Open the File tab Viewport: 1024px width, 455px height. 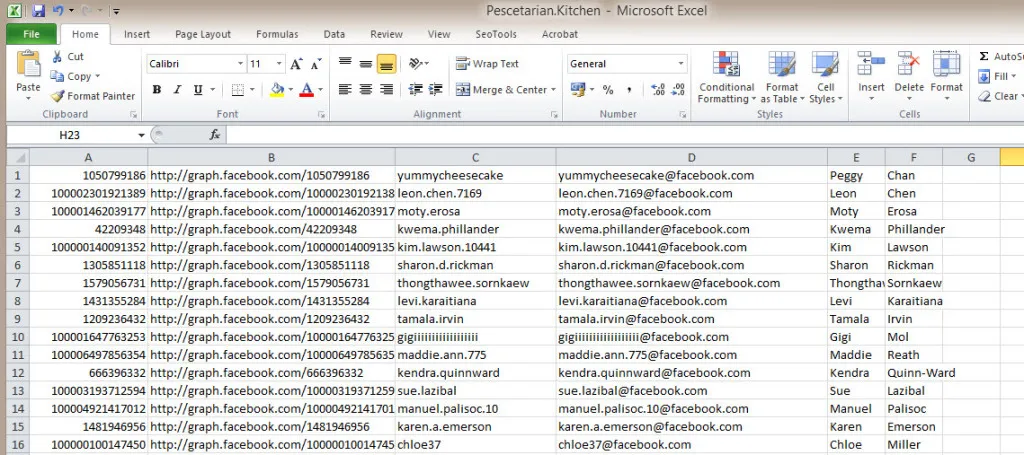[31, 35]
